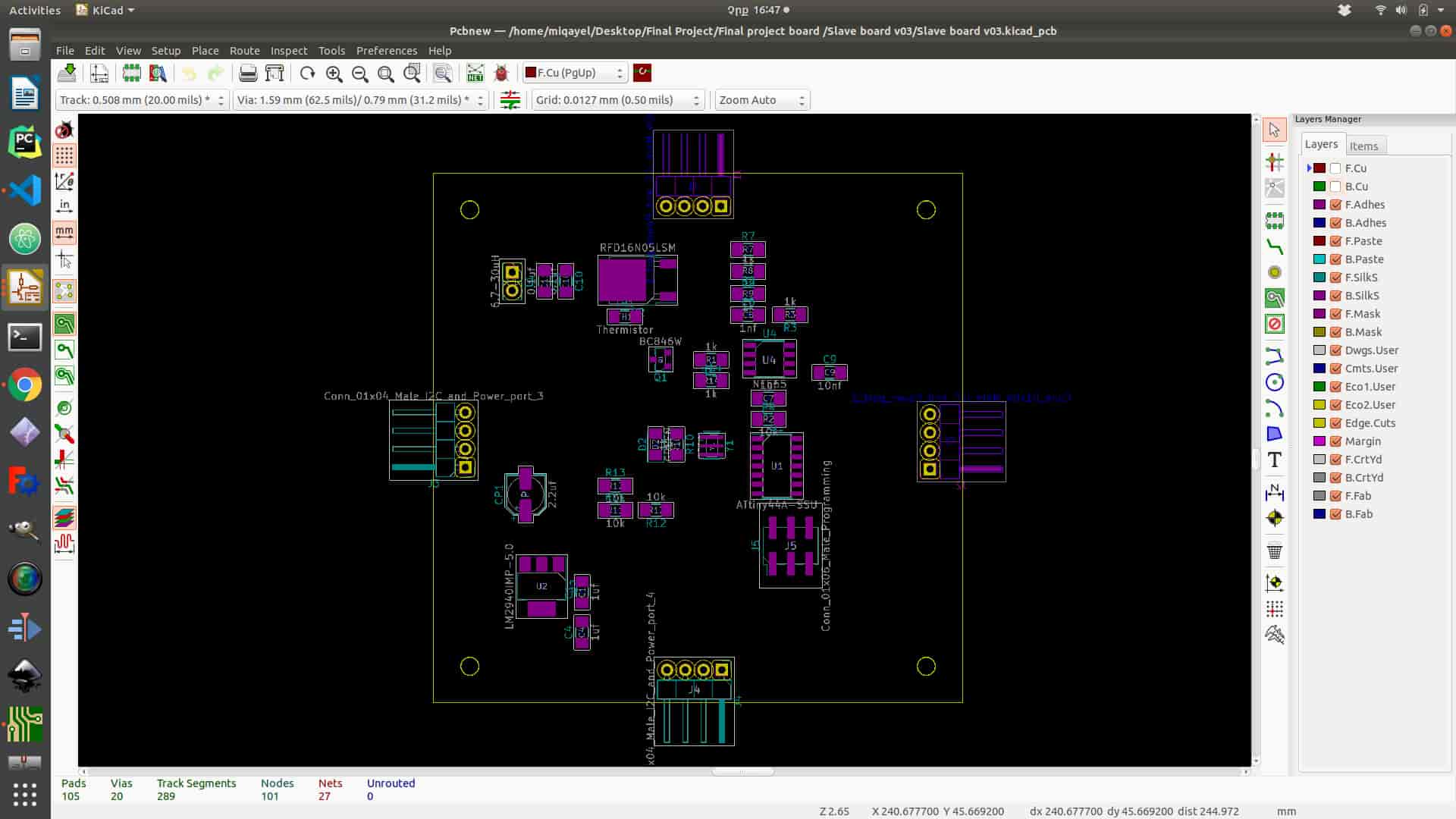The width and height of the screenshot is (1456, 819).
Task: Select the Add Text tool
Action: point(1274,460)
